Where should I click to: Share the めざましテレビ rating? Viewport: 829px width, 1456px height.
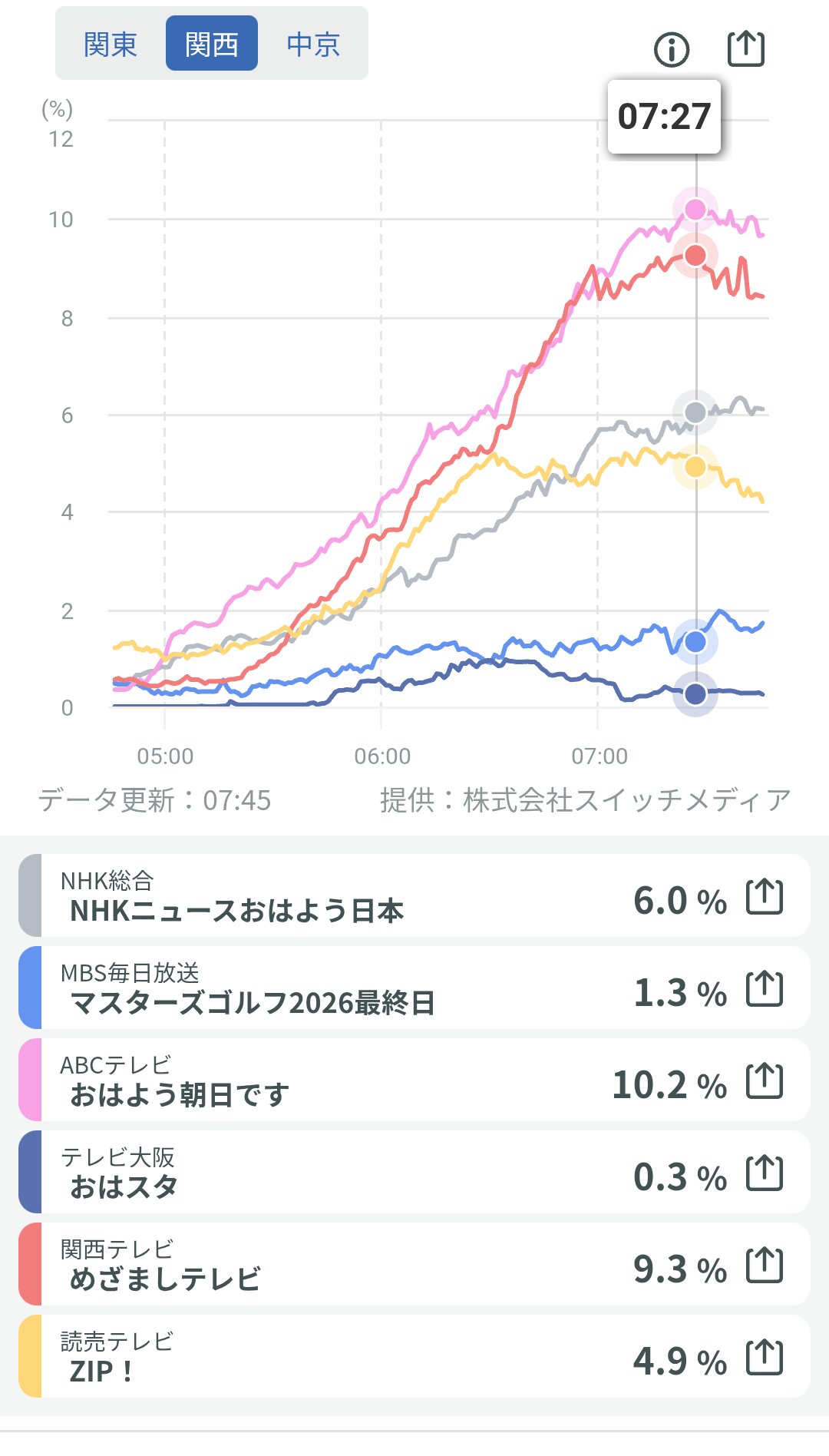tap(765, 1266)
